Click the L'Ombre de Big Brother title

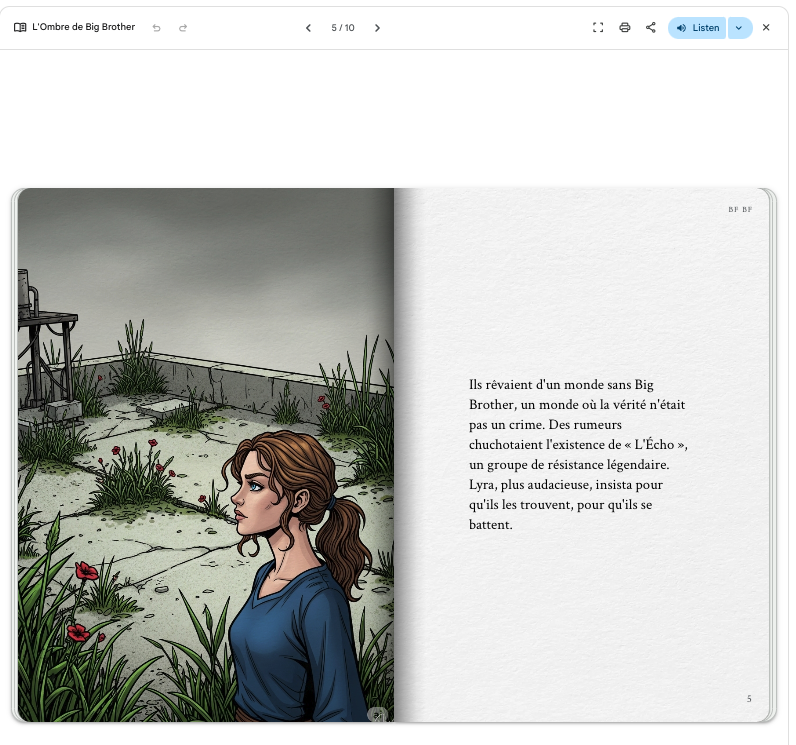tap(83, 28)
